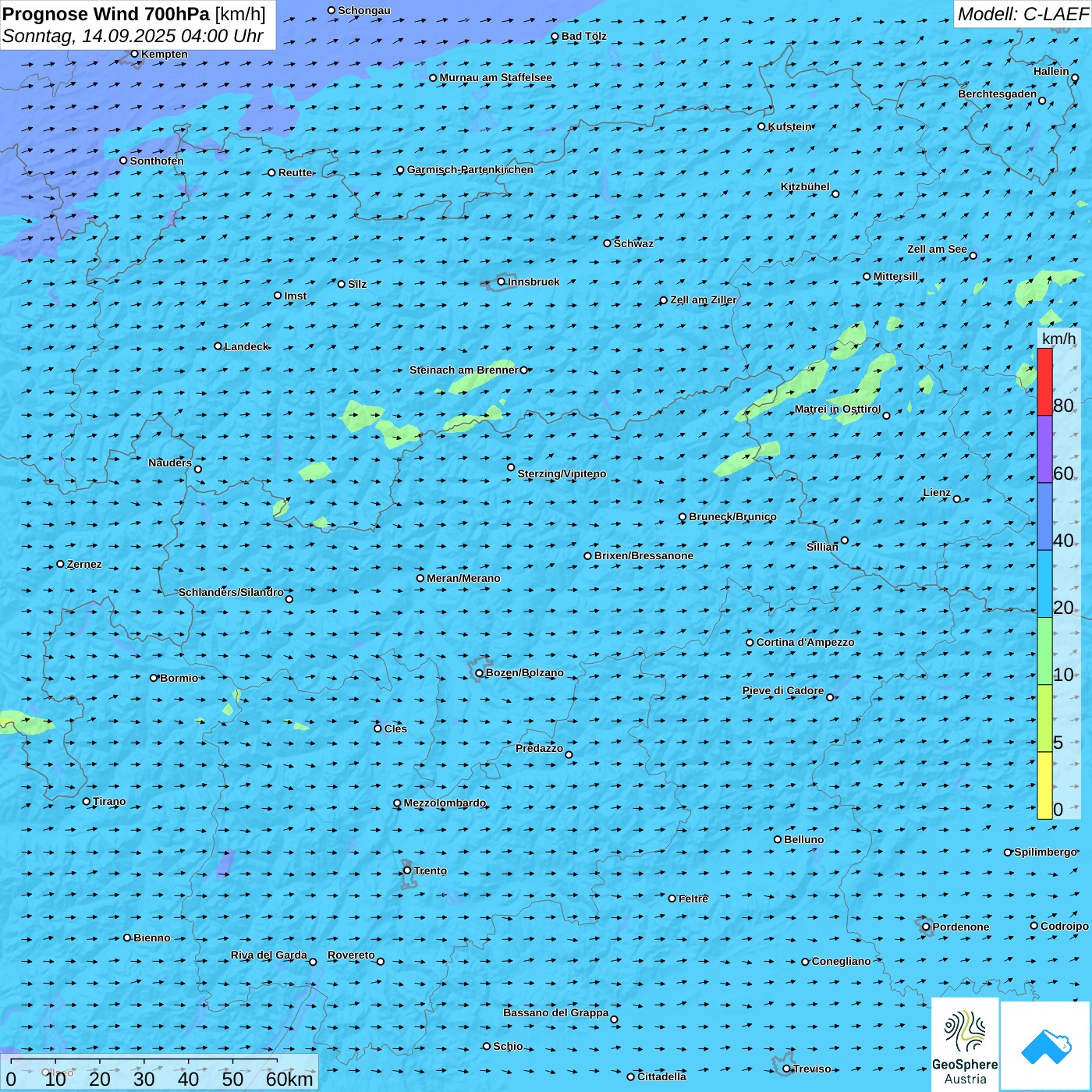Click the 'Bruneck/Brunico' label
Viewport: 1092px width, 1092px height.
pyautogui.click(x=732, y=516)
